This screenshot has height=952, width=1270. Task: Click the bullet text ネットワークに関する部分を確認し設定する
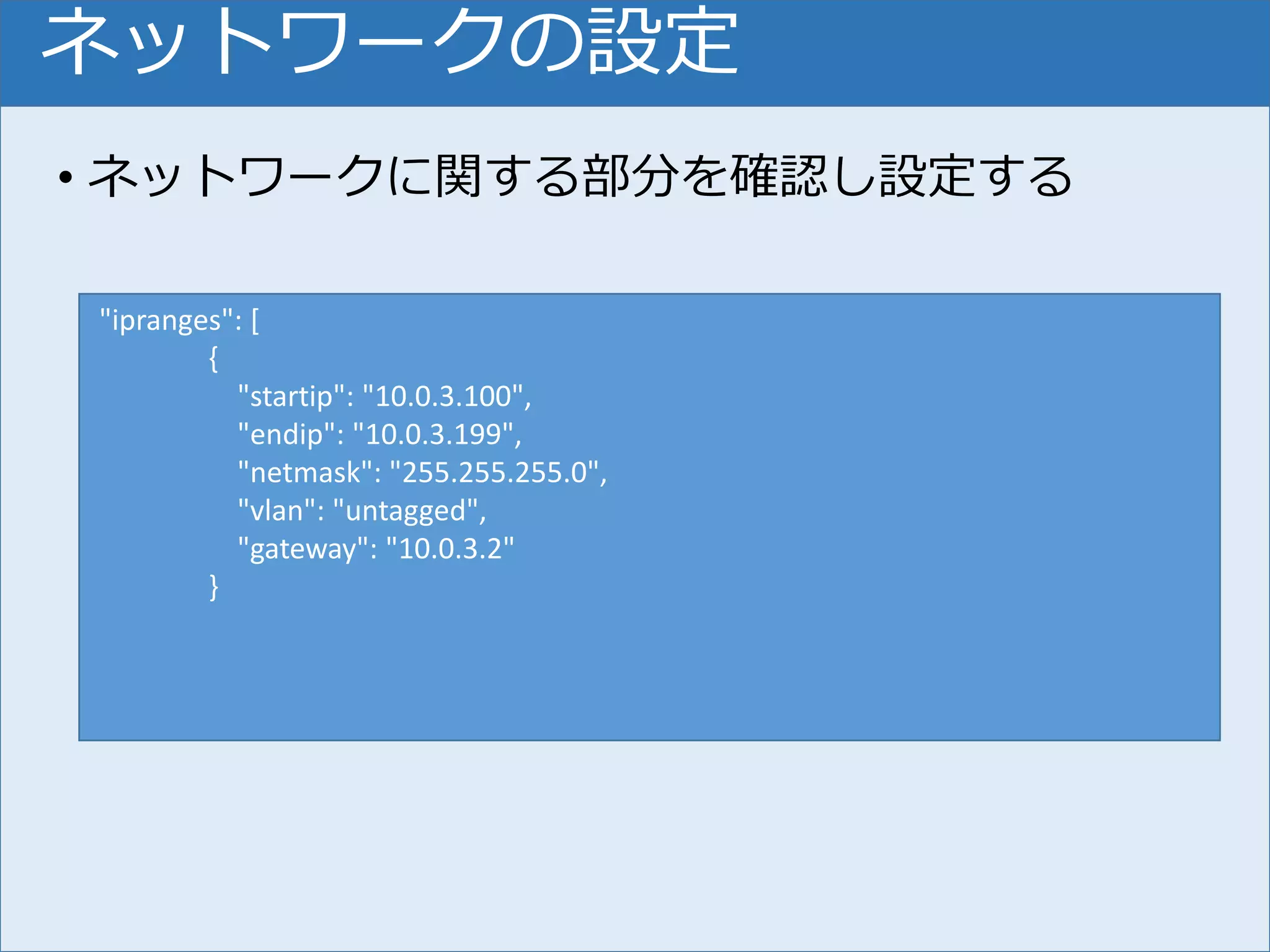[580, 177]
